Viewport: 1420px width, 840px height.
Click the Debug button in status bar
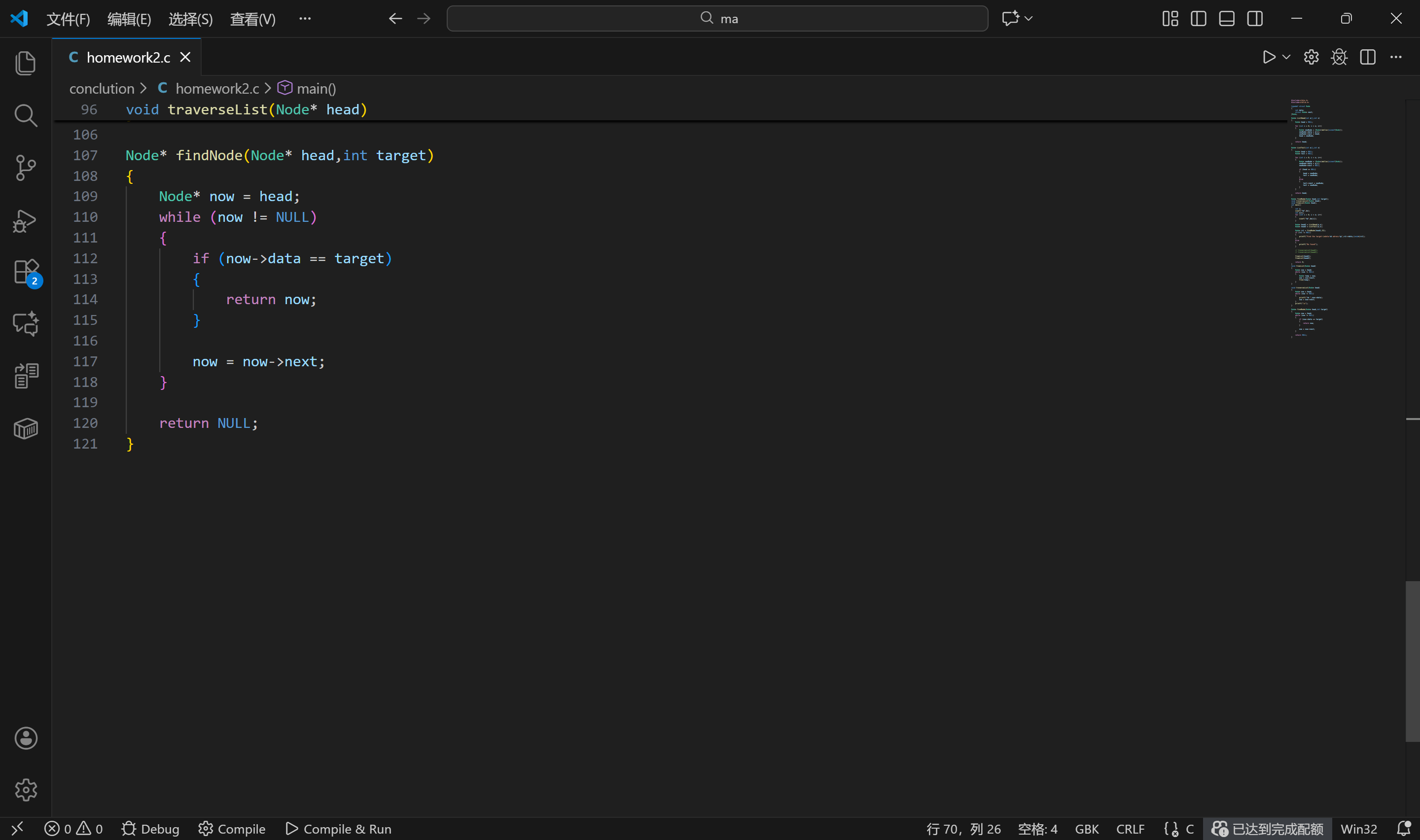point(150,829)
